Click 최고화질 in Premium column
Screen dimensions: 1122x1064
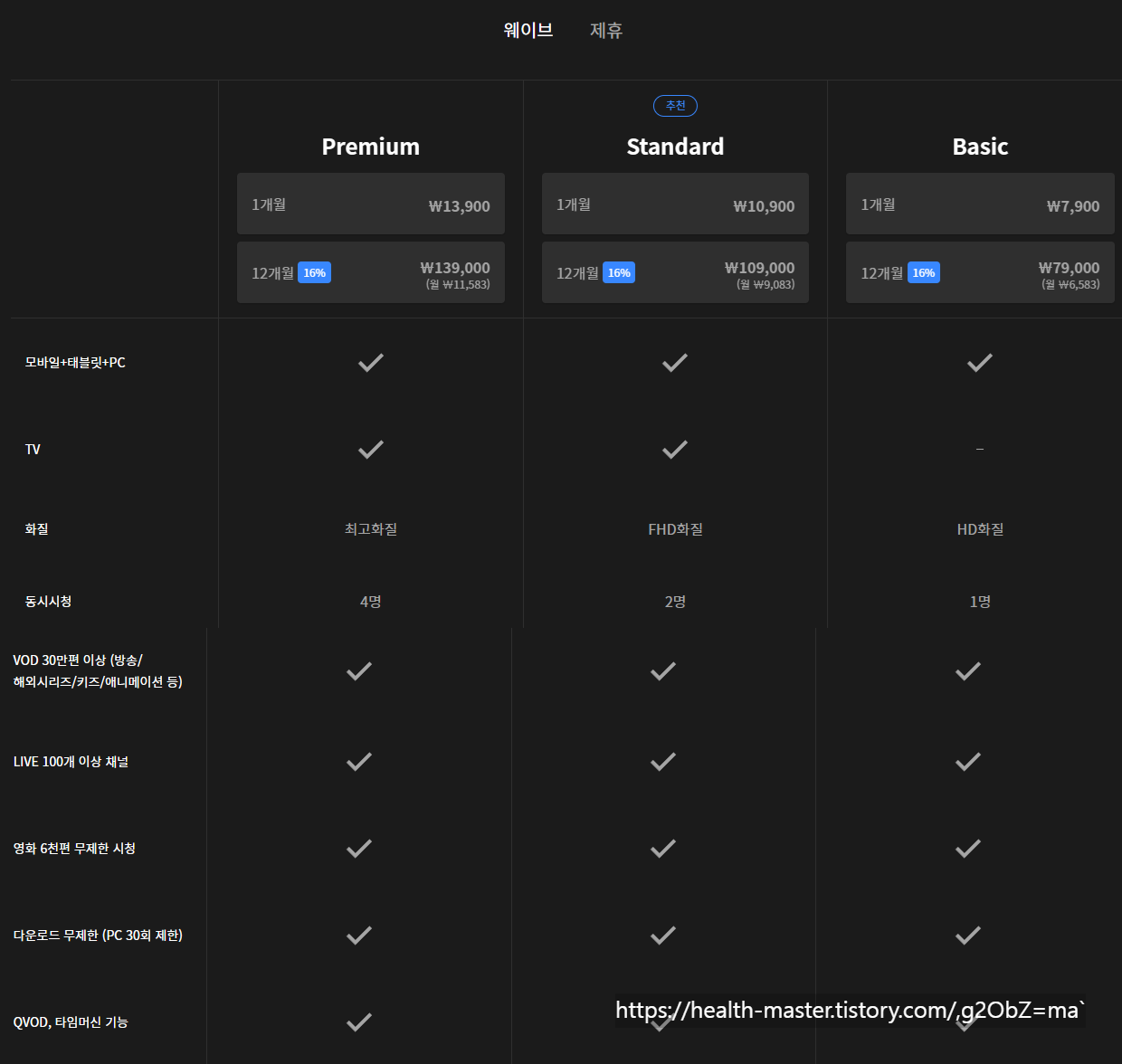point(371,529)
